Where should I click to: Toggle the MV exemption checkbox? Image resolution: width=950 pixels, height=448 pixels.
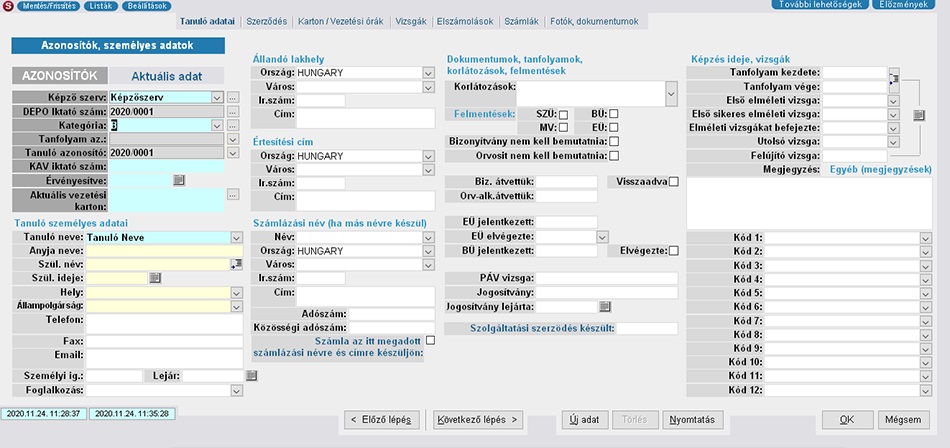point(563,127)
